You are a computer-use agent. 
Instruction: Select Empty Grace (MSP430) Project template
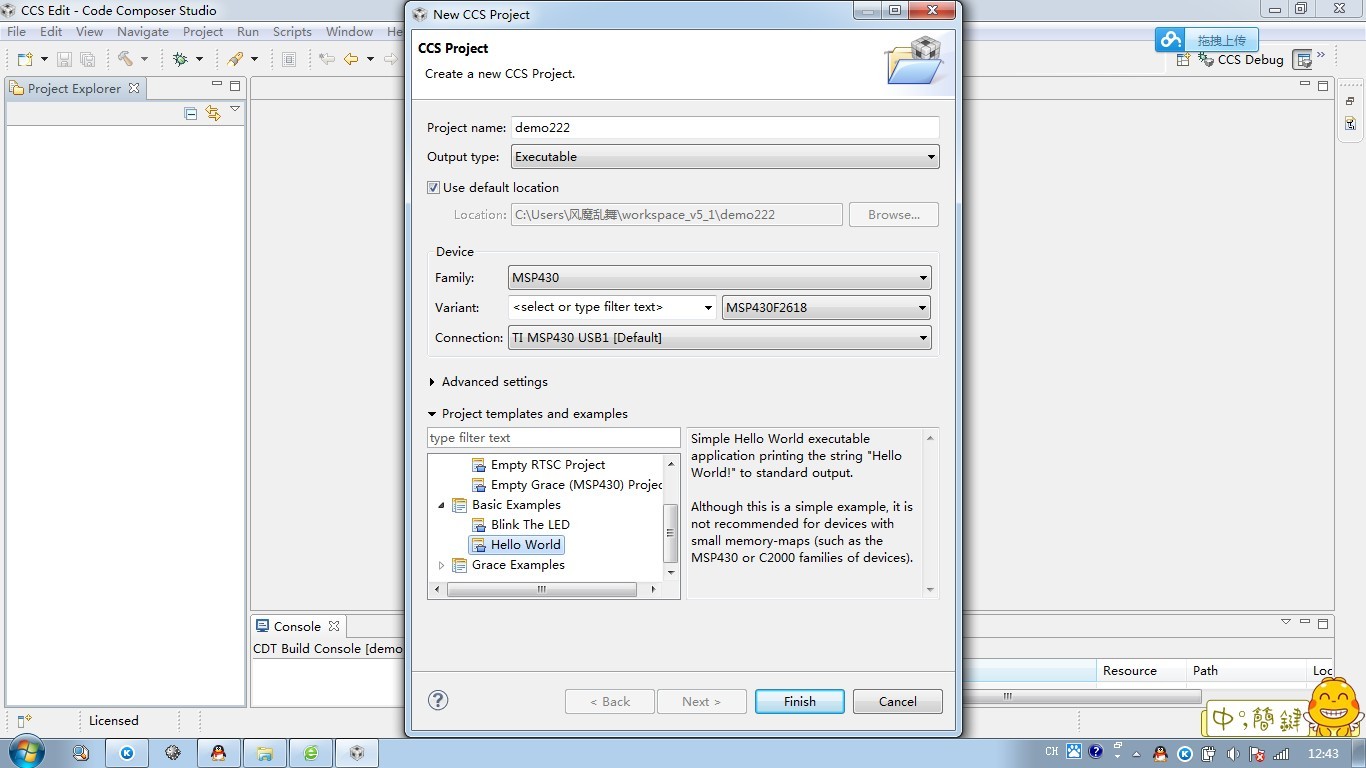[x=567, y=485]
